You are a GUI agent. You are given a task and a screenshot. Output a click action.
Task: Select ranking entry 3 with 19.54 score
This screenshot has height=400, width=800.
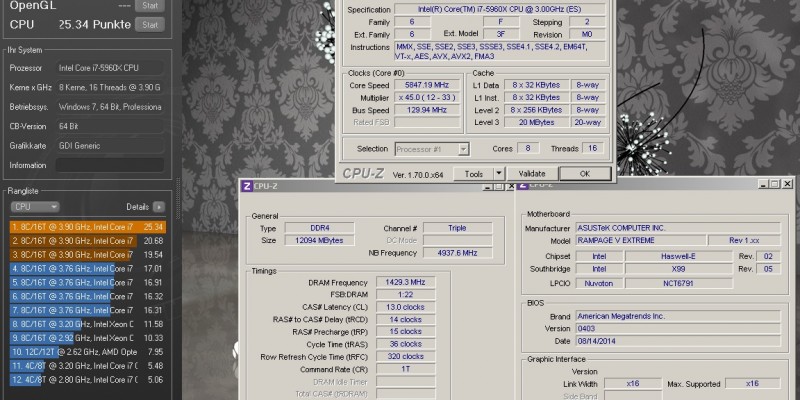pyautogui.click(x=87, y=255)
